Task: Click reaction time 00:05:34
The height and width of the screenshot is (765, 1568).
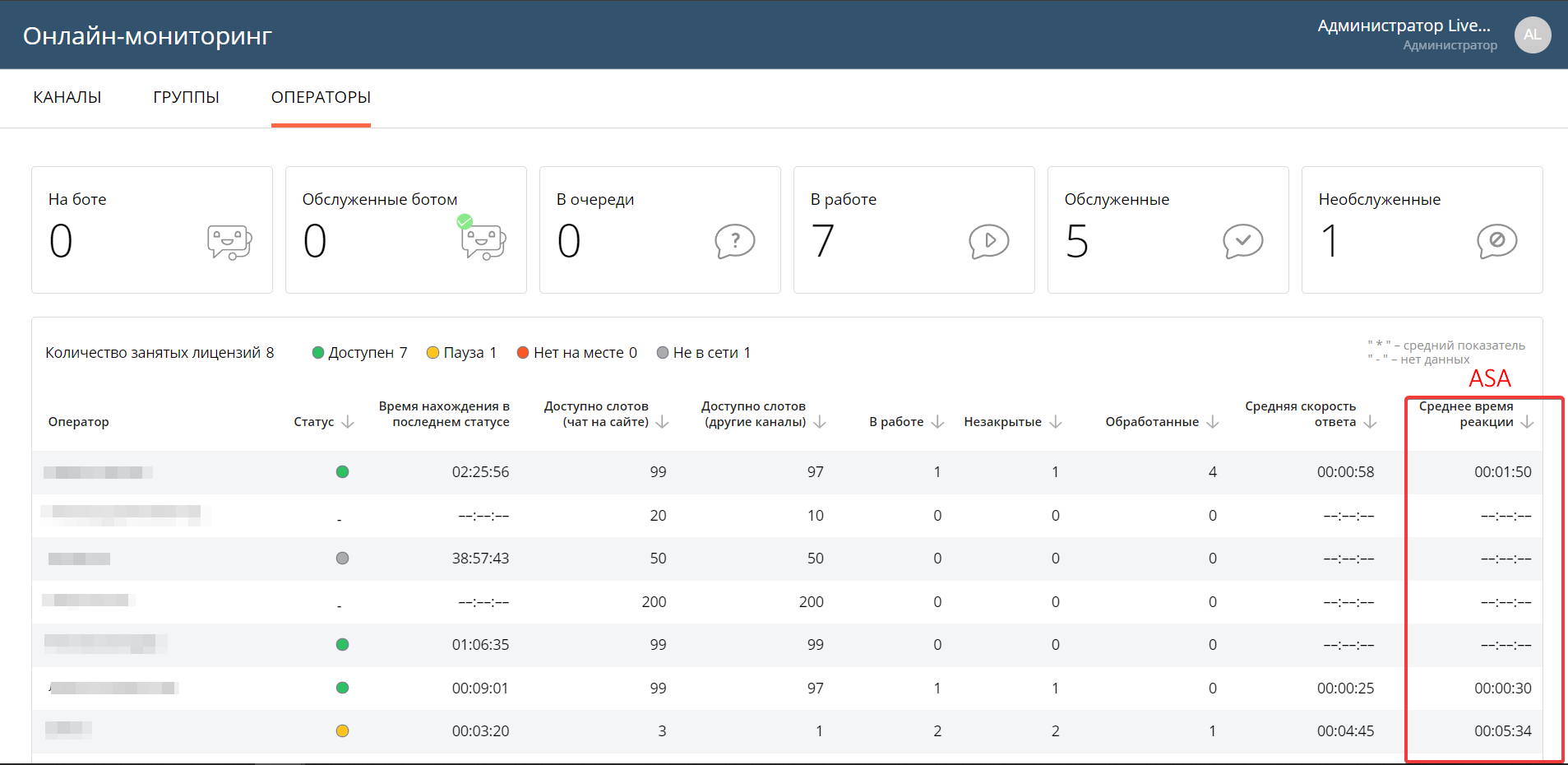Action: point(1503,731)
